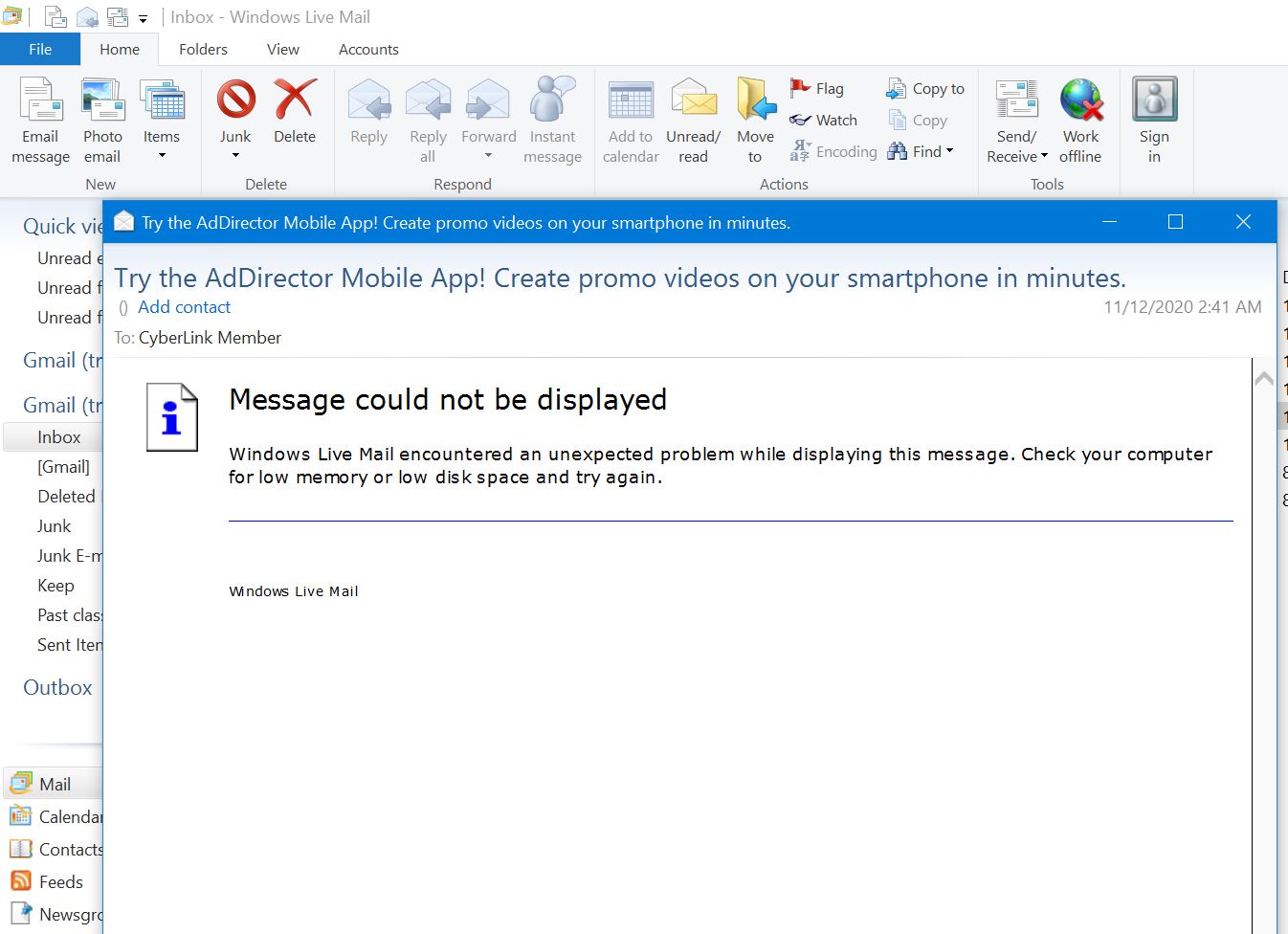
Task: Open the Keep folder
Action: click(56, 586)
